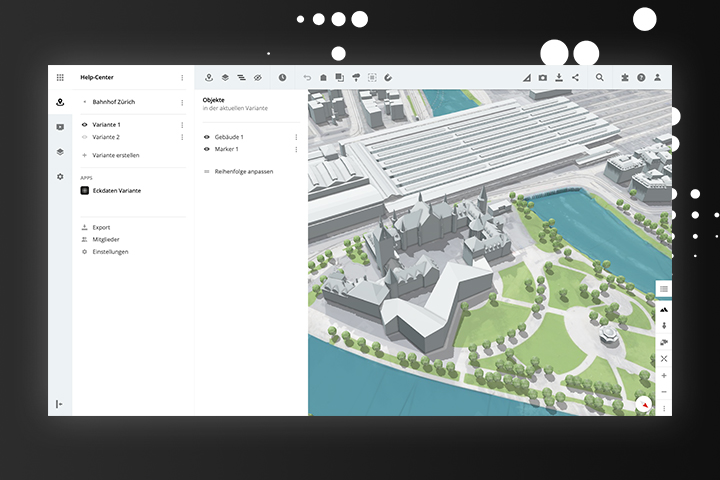Image resolution: width=720 pixels, height=480 pixels.
Task: Zoom in with the plus button
Action: [664, 375]
